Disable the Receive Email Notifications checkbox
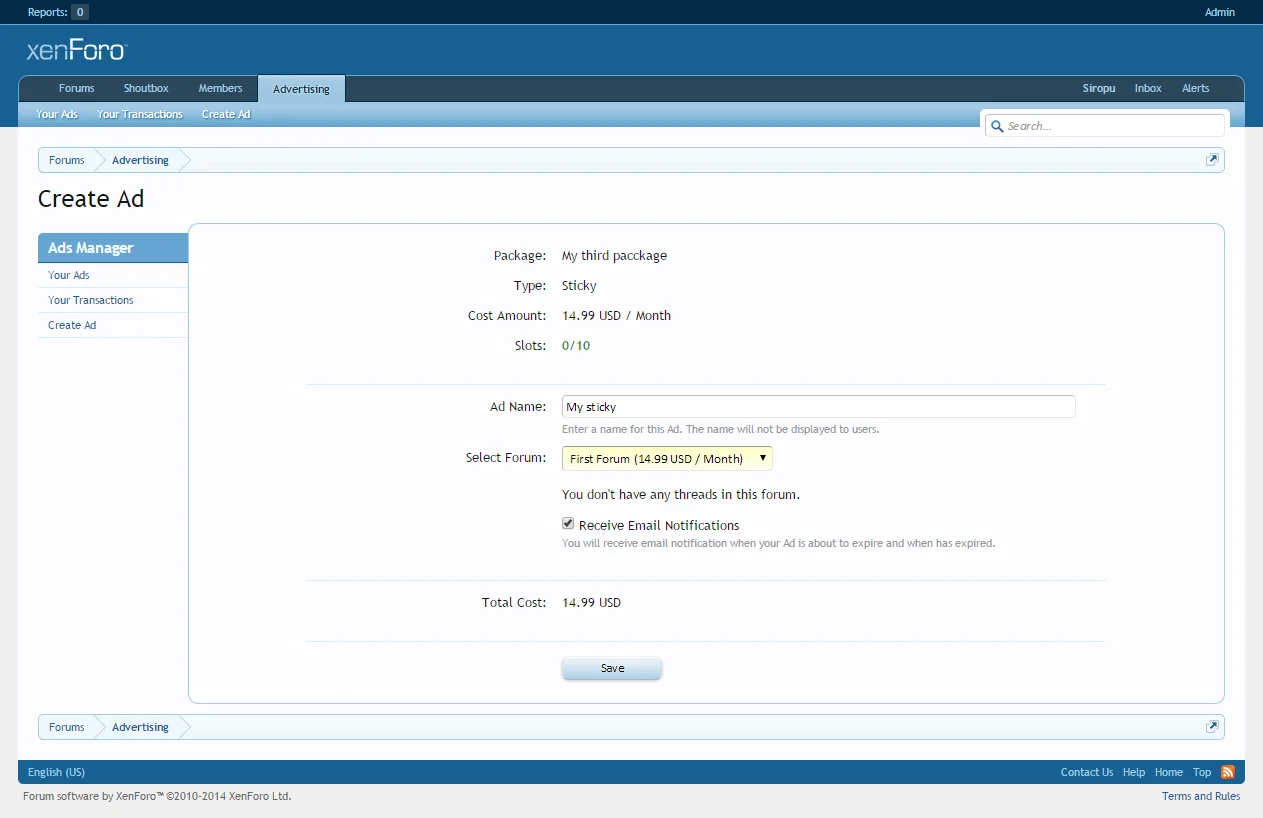This screenshot has height=818, width=1263. coord(567,523)
